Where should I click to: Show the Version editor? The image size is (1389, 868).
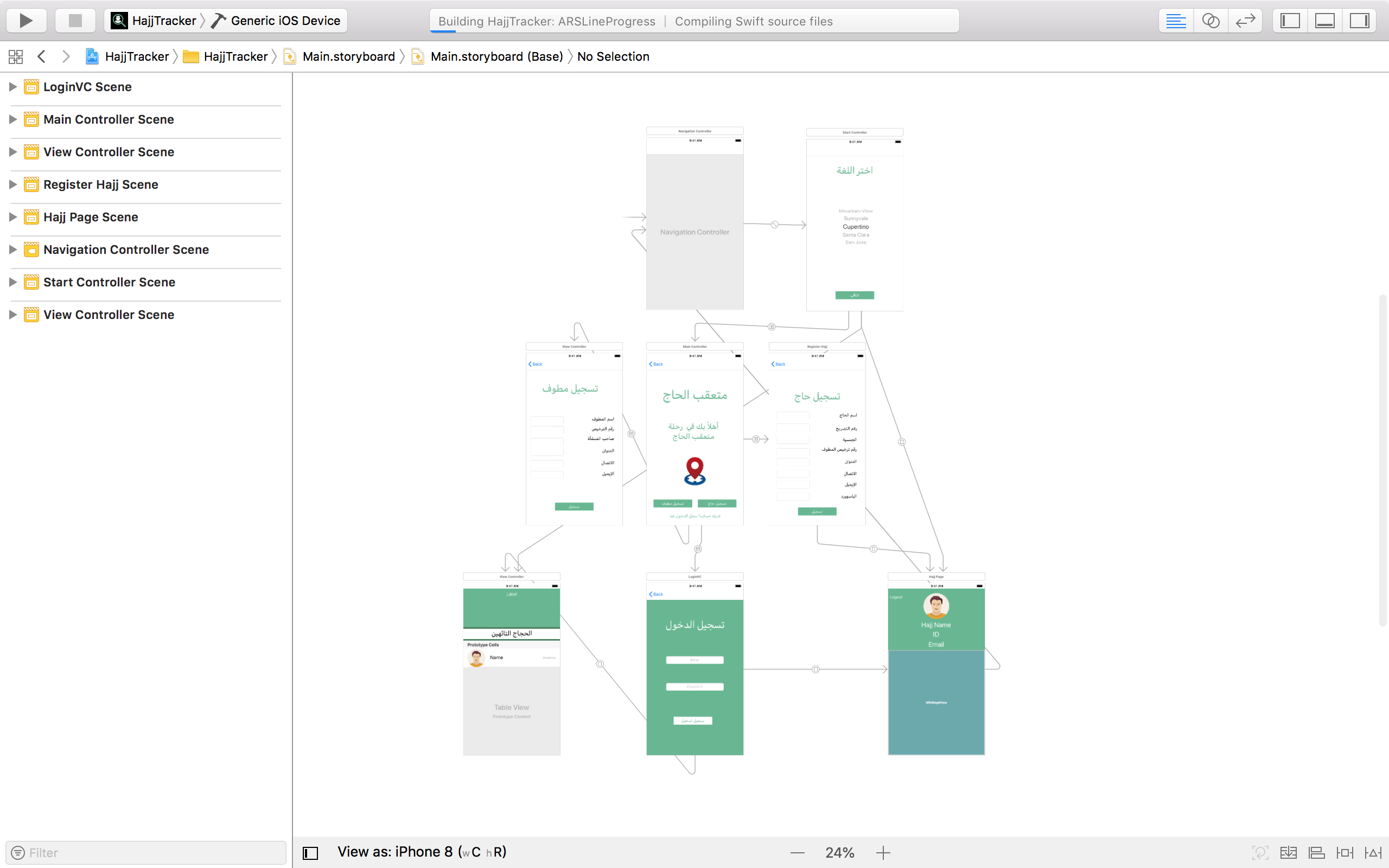click(x=1245, y=21)
